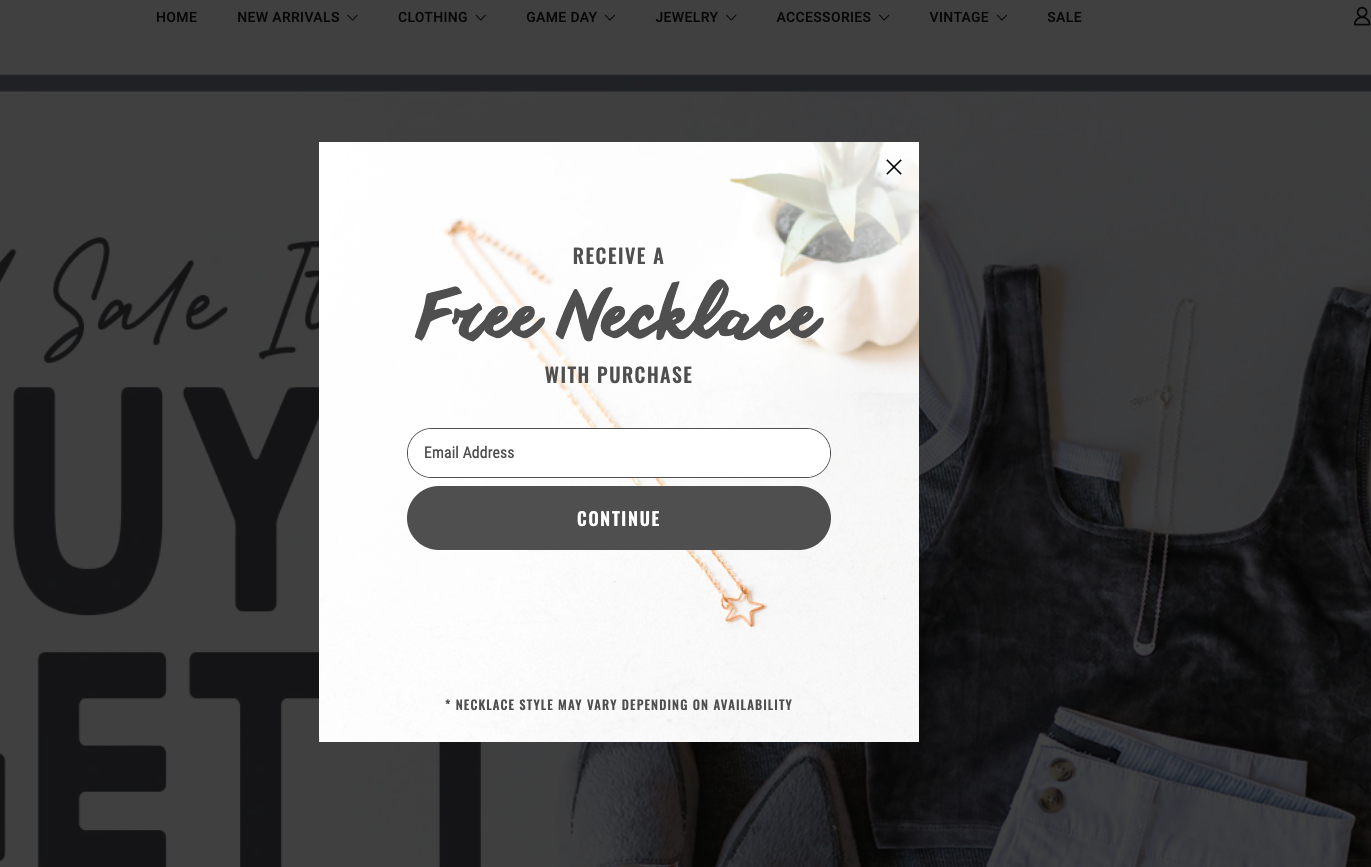Image resolution: width=1371 pixels, height=867 pixels.
Task: Select the CLOTHING menu label
Action: click(432, 17)
